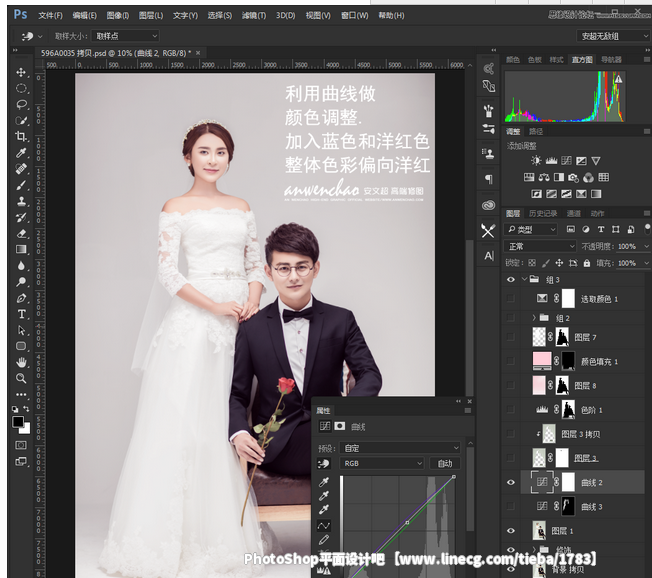Select the Hand tool
The width and height of the screenshot is (652, 578).
coord(21,362)
